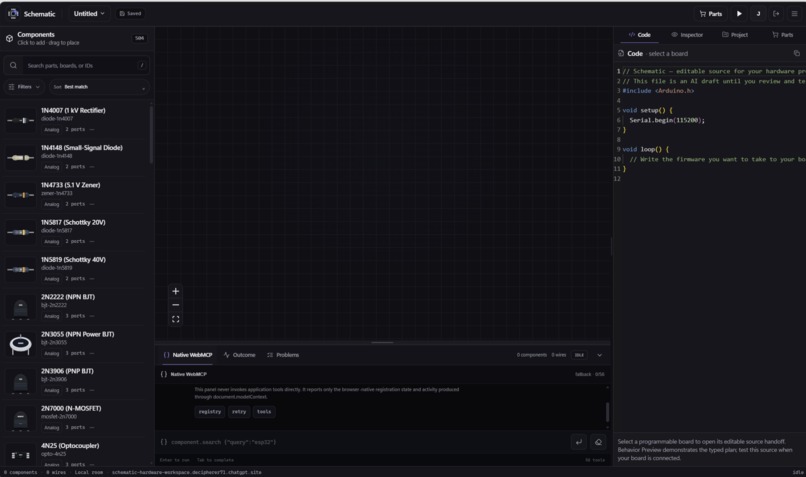The image size is (806, 477).
Task: Click the IDLE status badge in bottom panel
Action: coord(579,355)
